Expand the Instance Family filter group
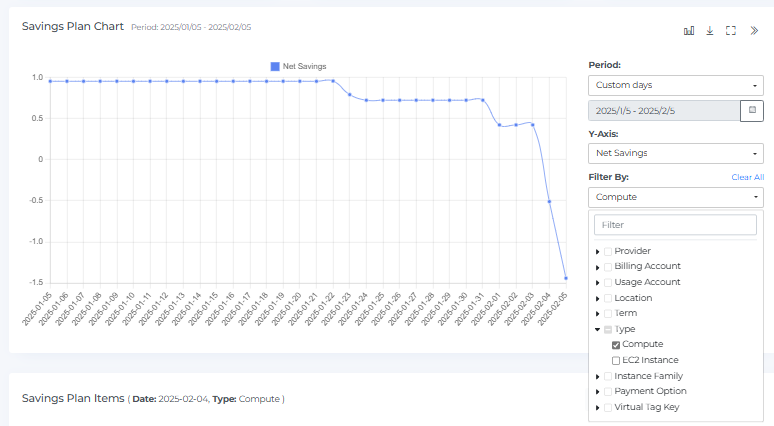The width and height of the screenshot is (774, 426). (598, 377)
